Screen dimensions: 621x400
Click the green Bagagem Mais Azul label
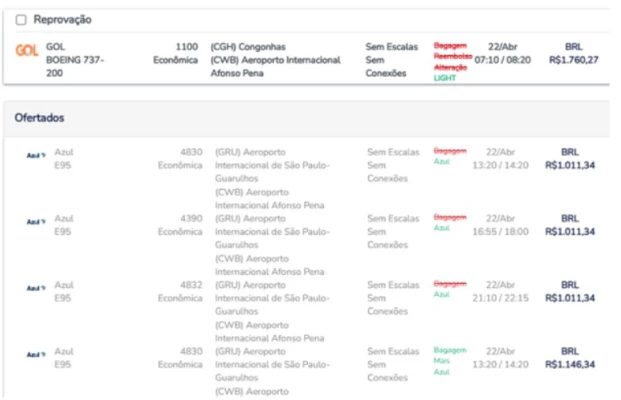coord(450,361)
